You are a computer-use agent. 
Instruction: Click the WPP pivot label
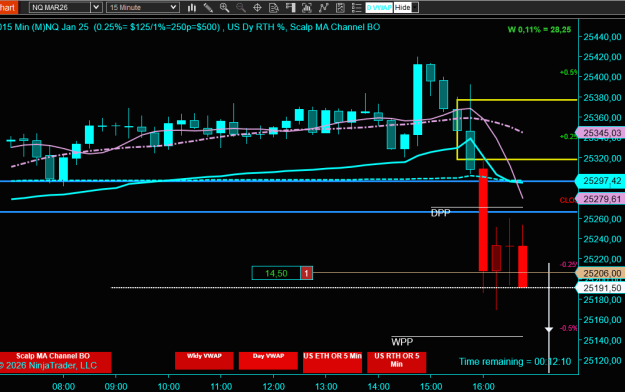pos(402,342)
